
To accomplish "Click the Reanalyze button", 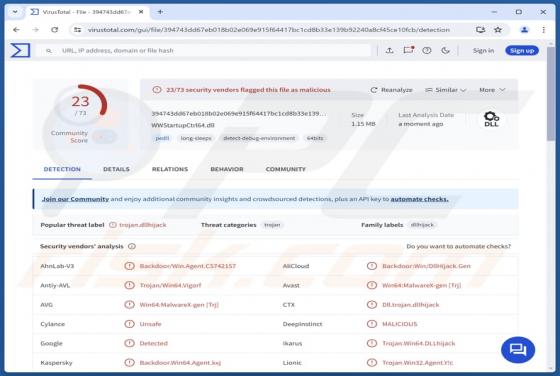I will 391,90.
